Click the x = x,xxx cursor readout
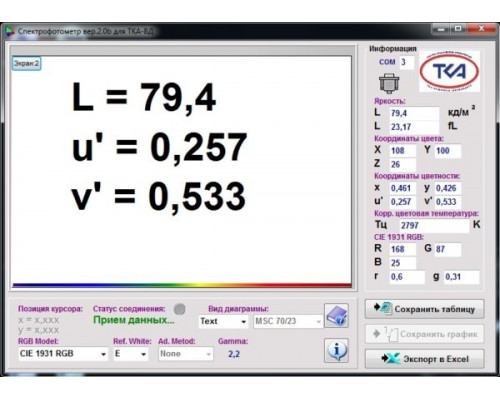This screenshot has width=500, height=400. (x=39, y=320)
